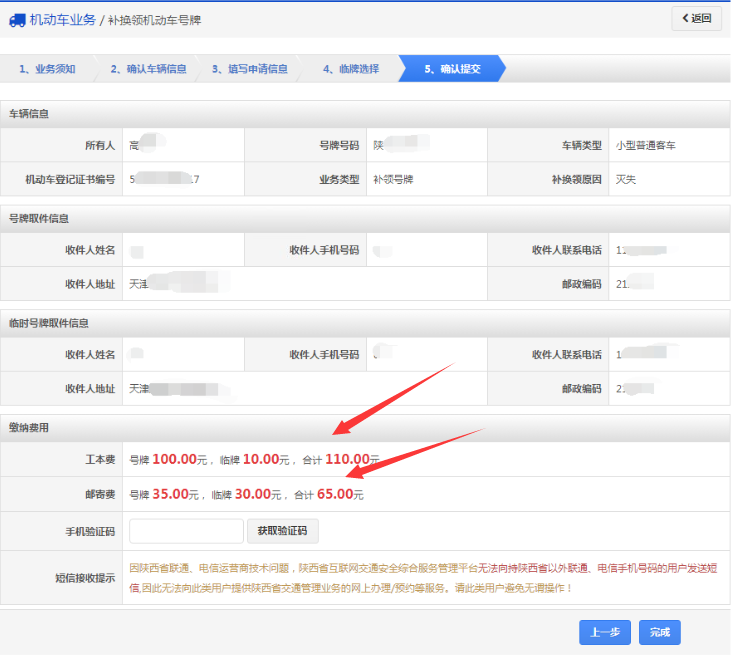This screenshot has width=740, height=659.
Task: Click the 号牌取件信息 section header
Action: (x=39, y=218)
